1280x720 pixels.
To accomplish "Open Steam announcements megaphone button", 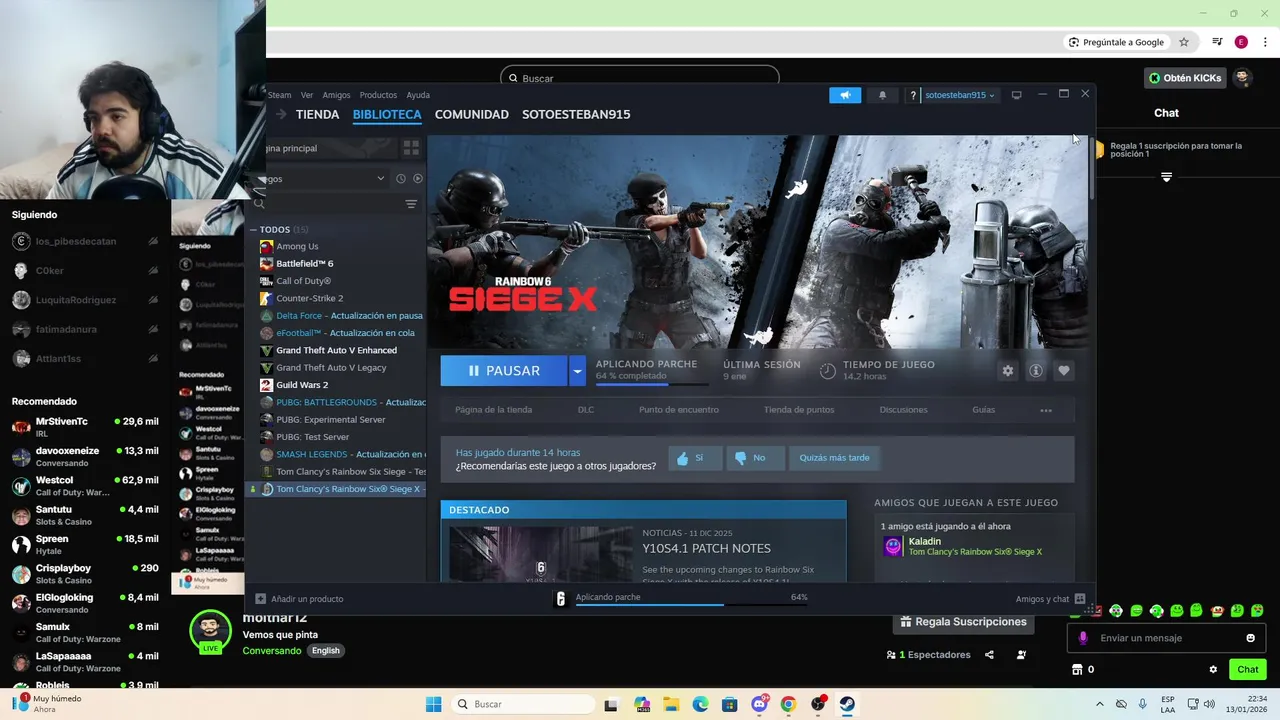I will (x=845, y=95).
